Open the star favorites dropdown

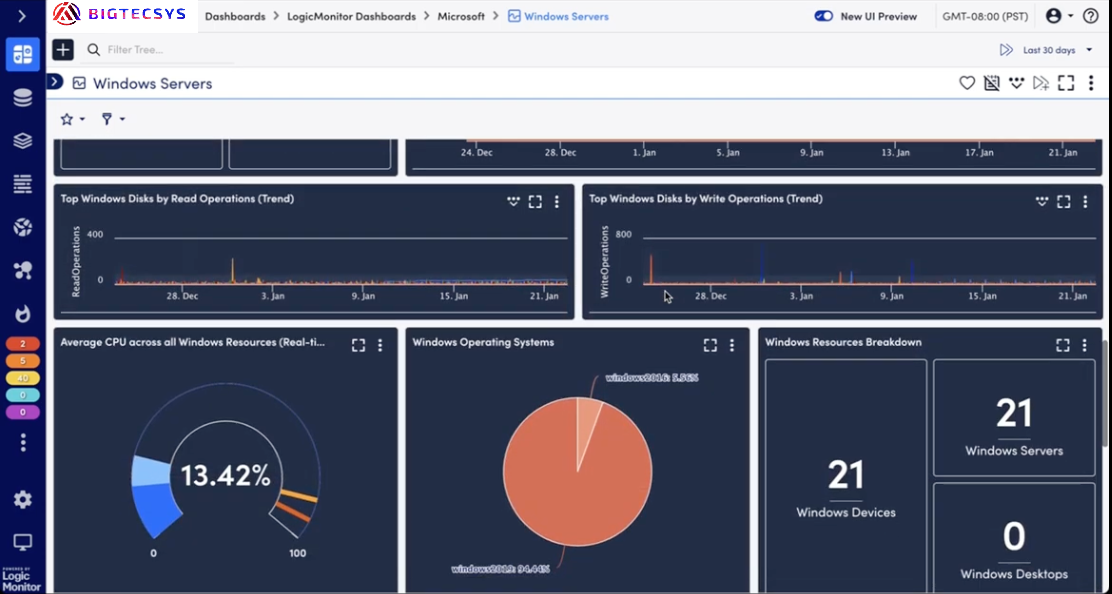72,119
